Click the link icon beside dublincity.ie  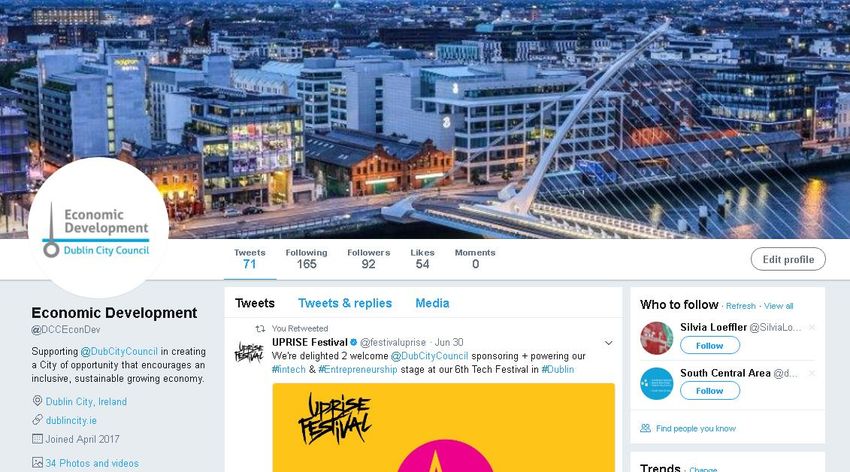(x=37, y=420)
